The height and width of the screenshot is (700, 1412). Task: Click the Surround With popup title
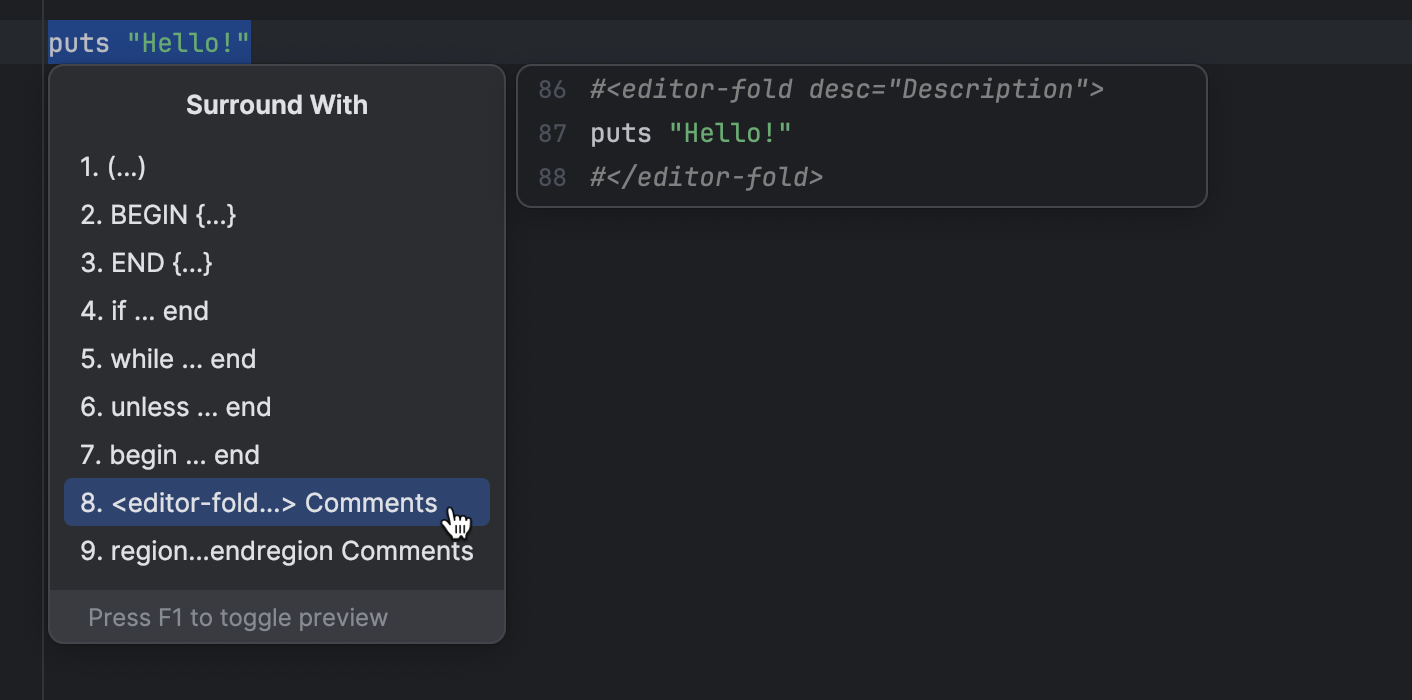point(277,104)
